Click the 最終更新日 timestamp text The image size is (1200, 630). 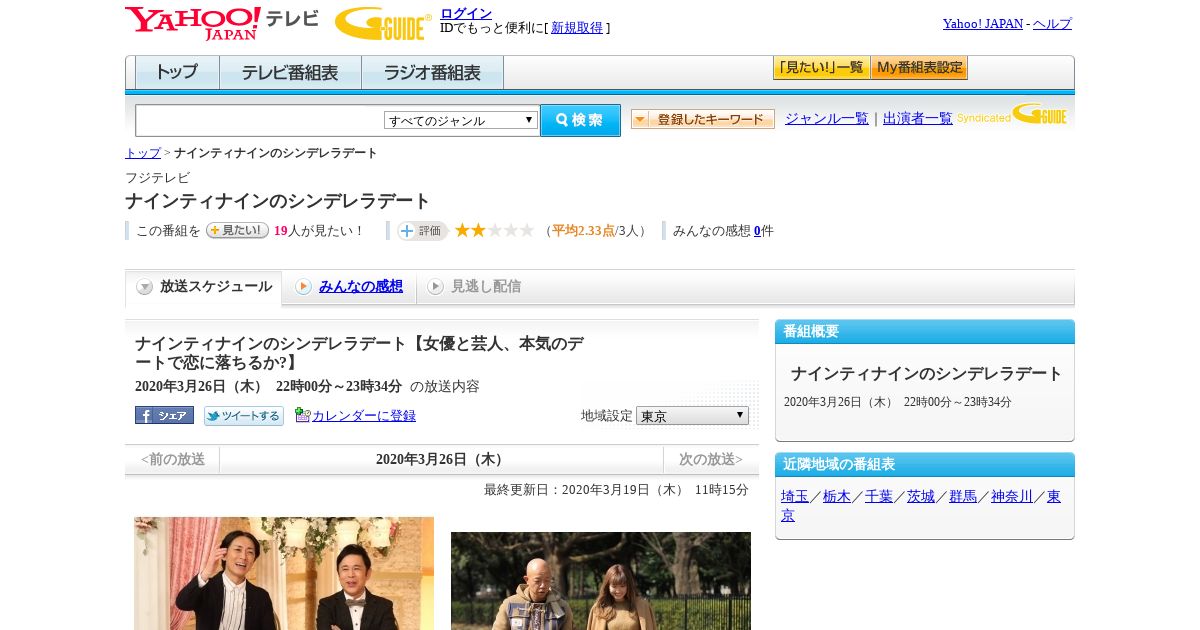point(616,489)
